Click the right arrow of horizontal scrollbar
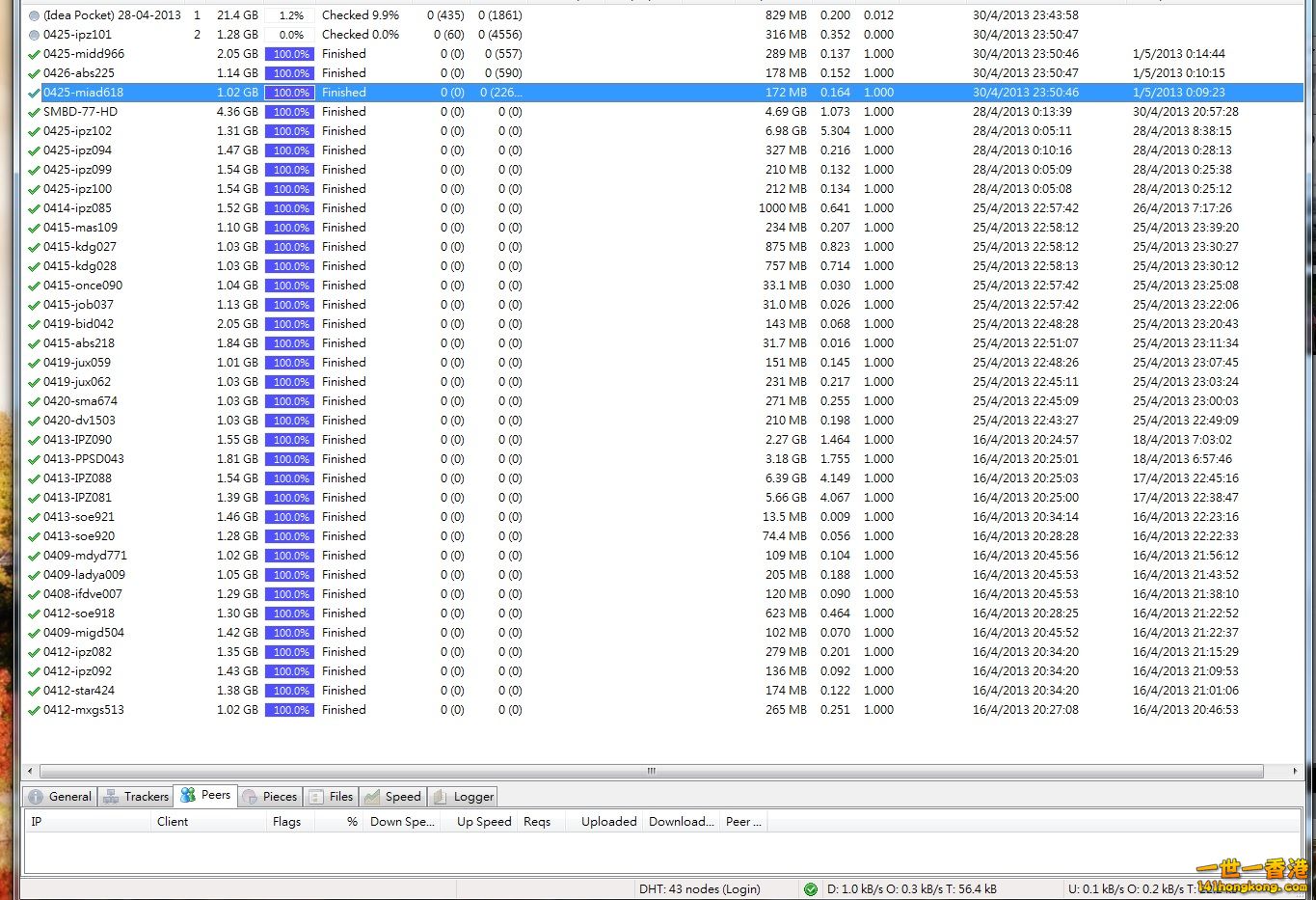 click(1294, 771)
